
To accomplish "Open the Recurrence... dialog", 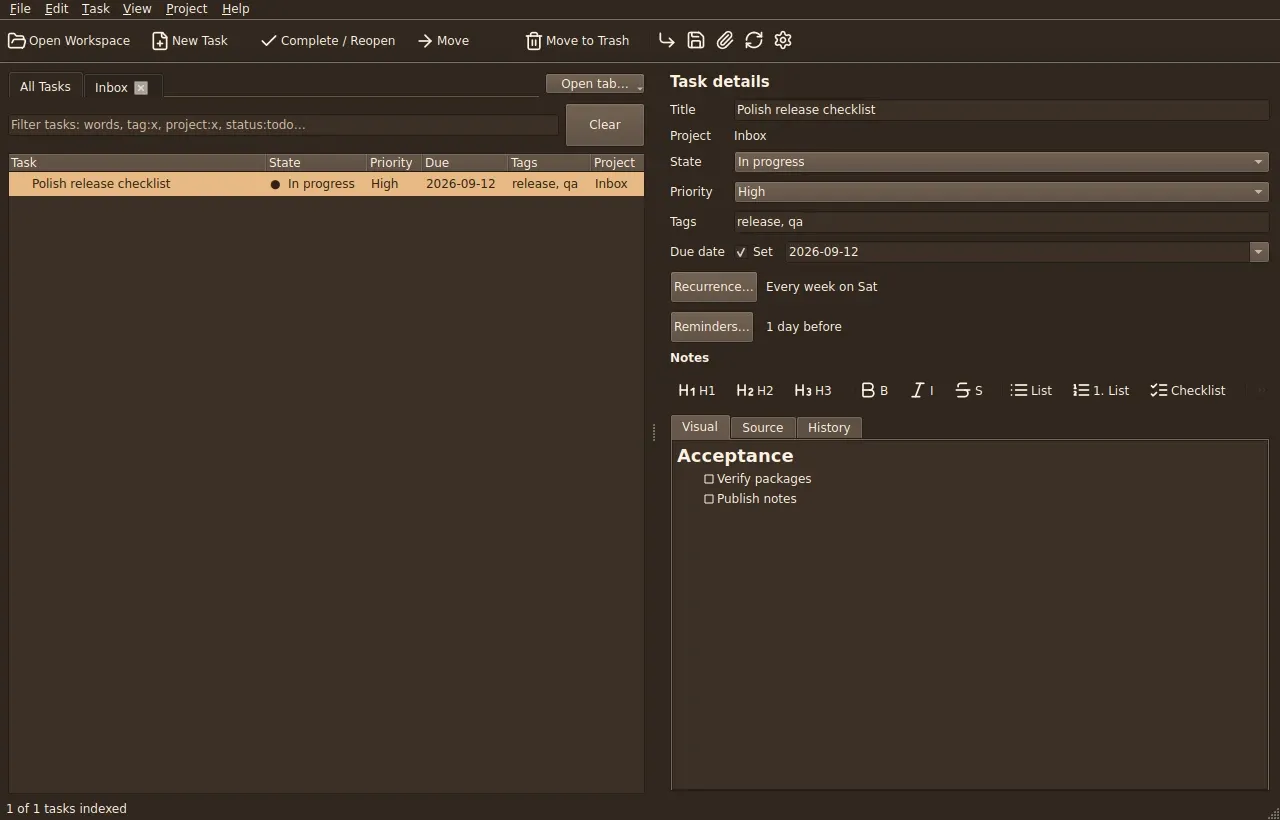I will (713, 287).
